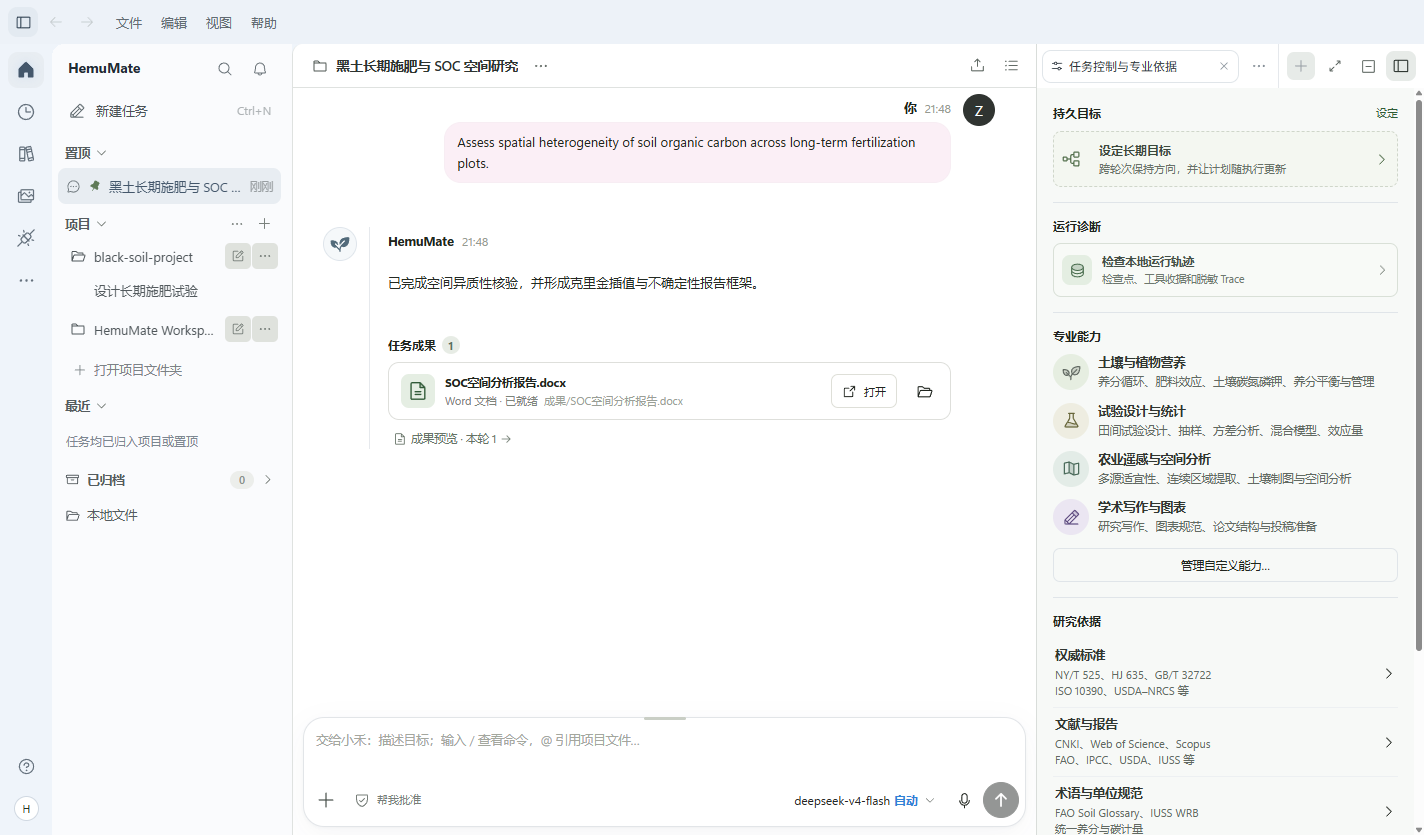This screenshot has width=1424, height=835.
Task: Open the 编辑 menu
Action: pos(174,23)
